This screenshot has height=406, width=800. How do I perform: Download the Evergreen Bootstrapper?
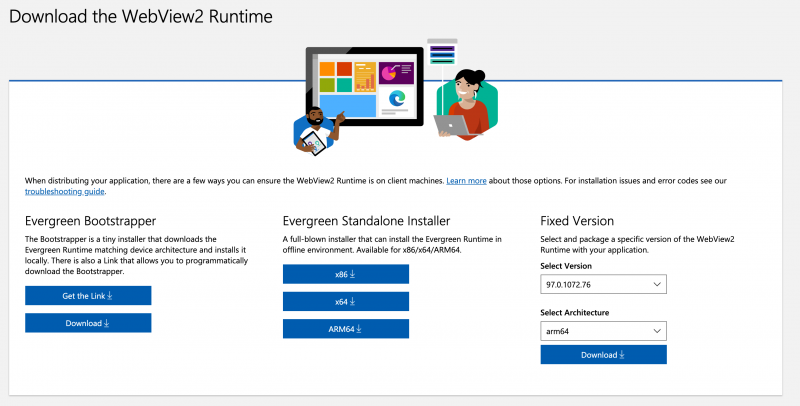pos(88,323)
